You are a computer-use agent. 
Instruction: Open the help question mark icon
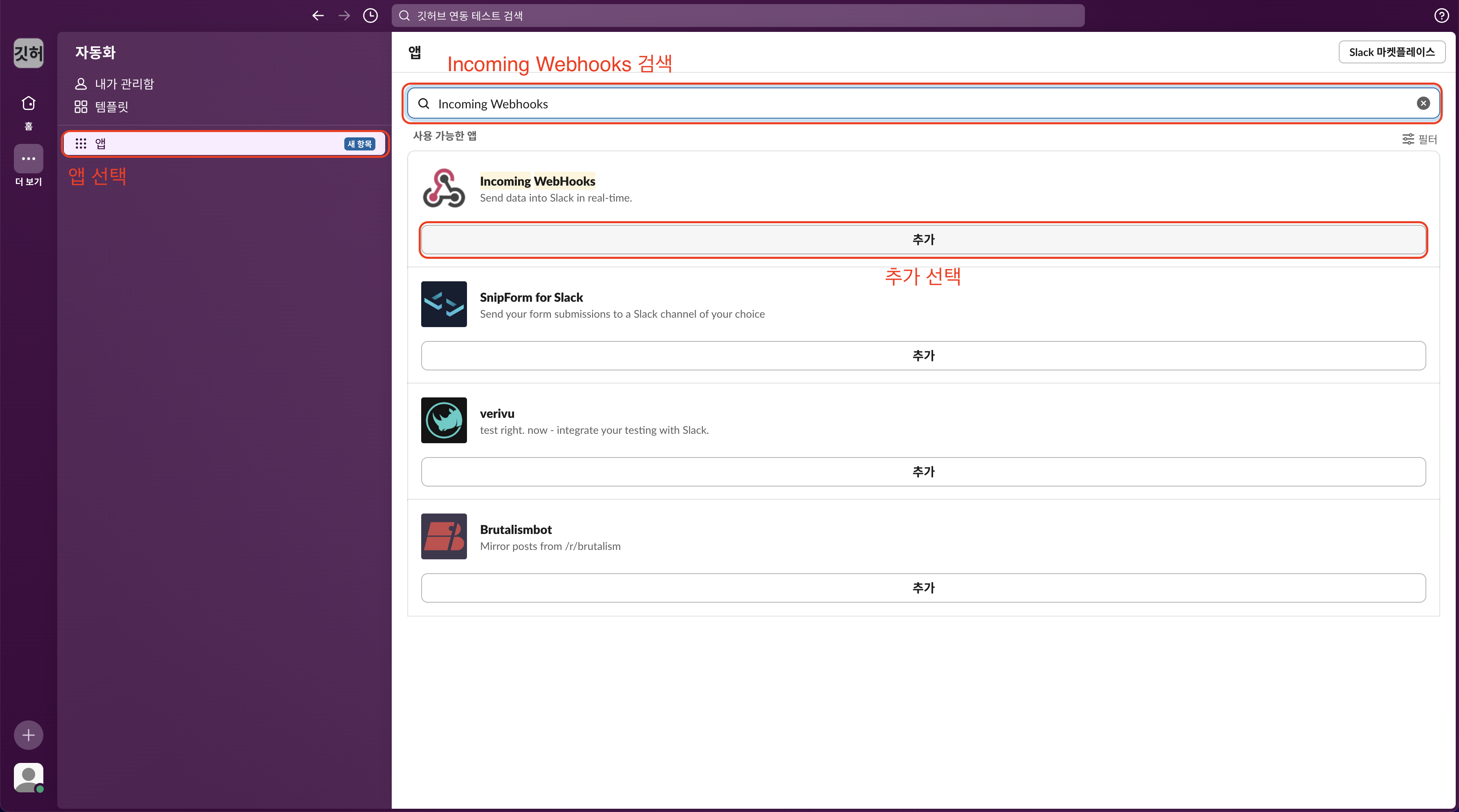1441,15
